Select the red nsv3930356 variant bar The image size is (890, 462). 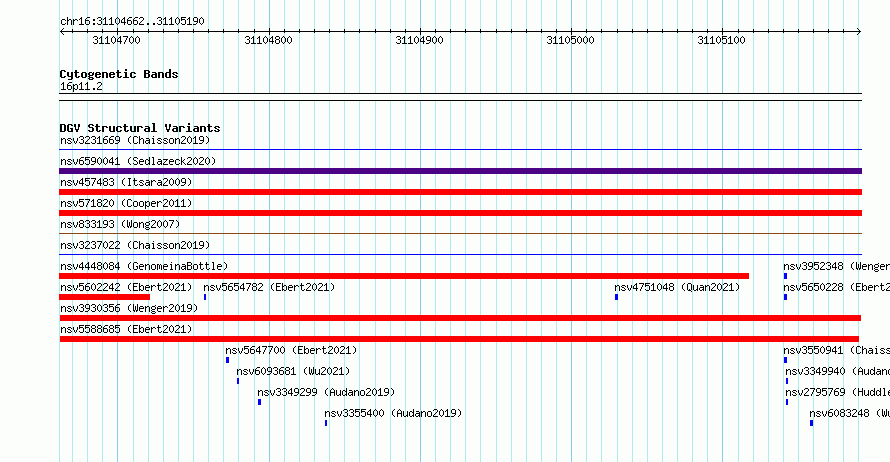coord(460,318)
